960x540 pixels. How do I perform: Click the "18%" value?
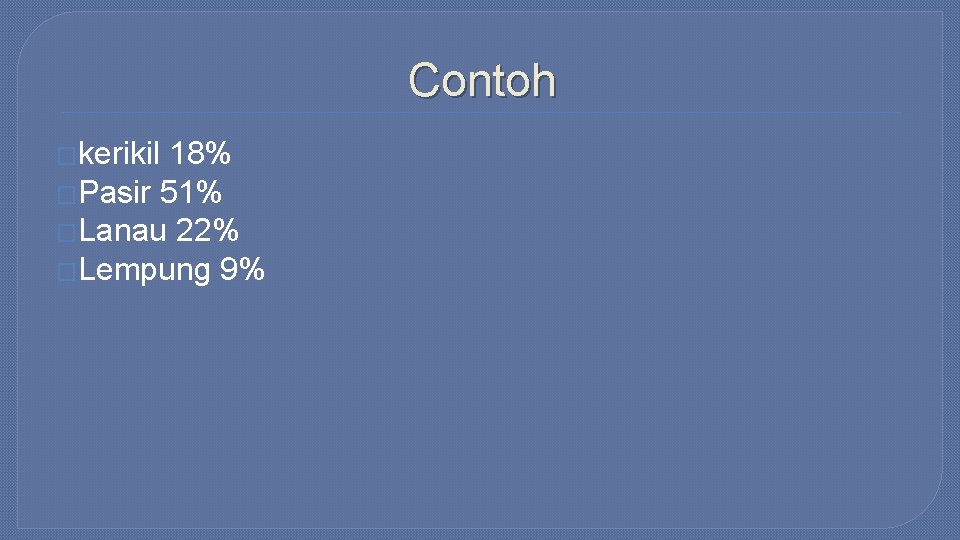click(200, 154)
